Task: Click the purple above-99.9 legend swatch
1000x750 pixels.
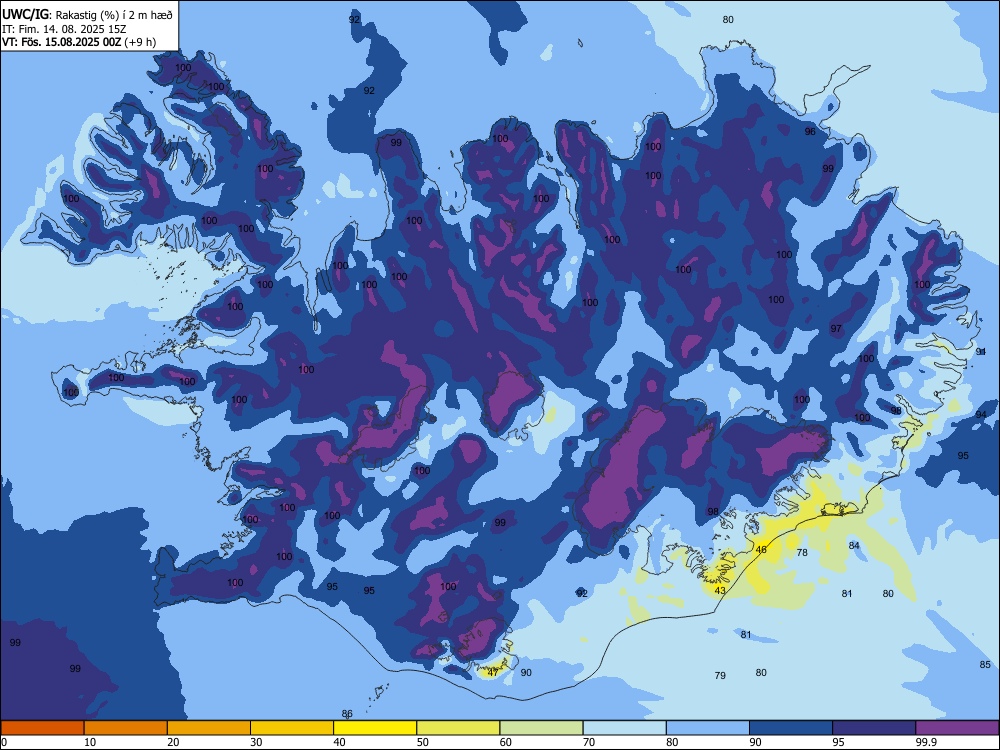Action: [x=958, y=728]
